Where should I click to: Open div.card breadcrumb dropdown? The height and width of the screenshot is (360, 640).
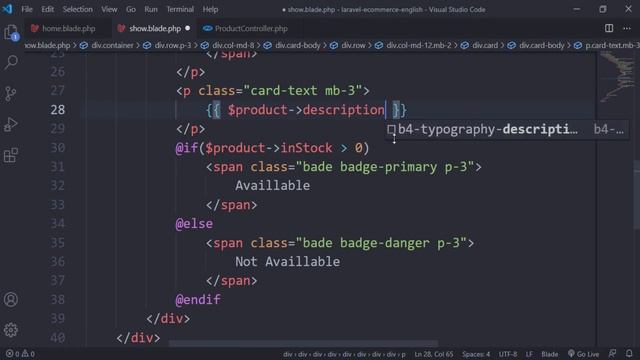485,45
